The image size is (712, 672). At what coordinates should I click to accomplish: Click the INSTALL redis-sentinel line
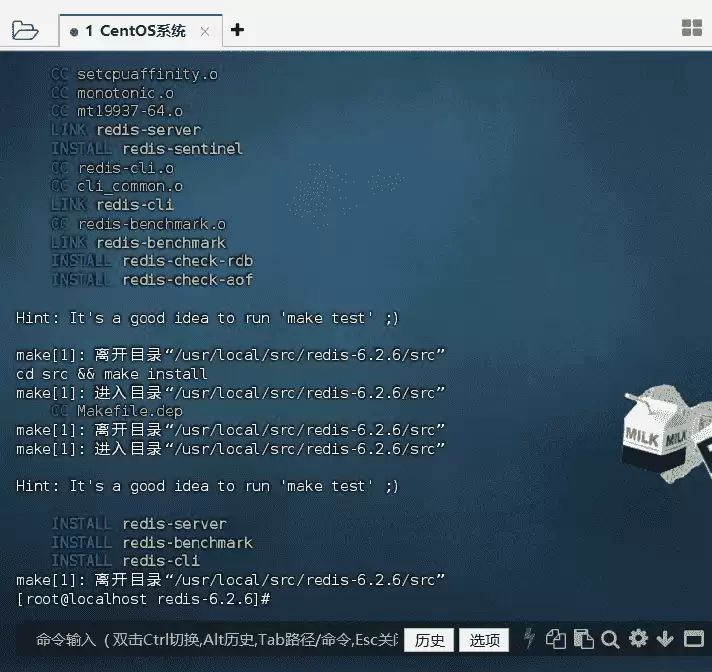[x=147, y=148]
